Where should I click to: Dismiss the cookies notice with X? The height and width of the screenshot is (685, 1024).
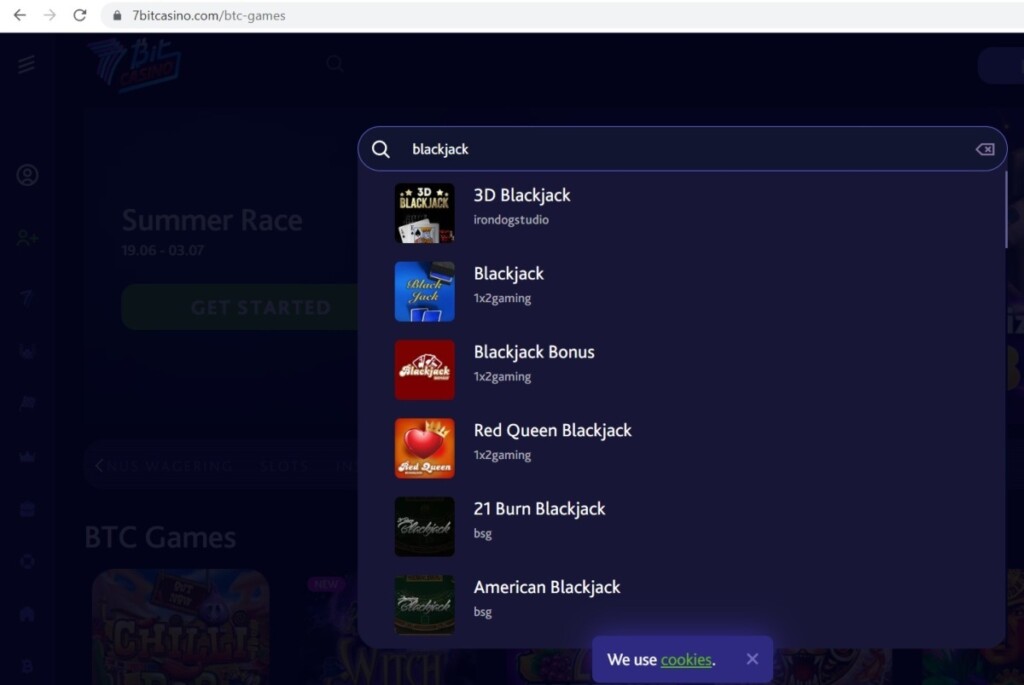[x=752, y=659]
